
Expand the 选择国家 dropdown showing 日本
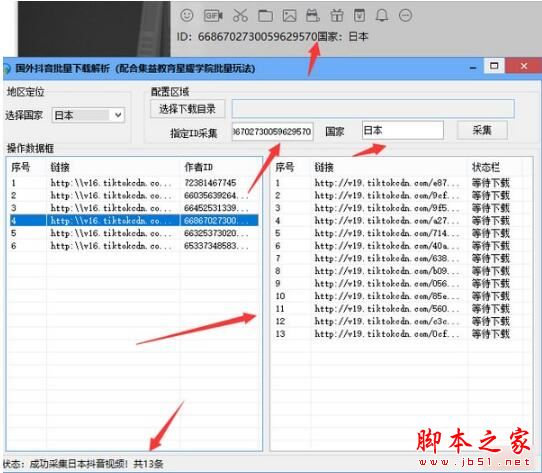(88, 115)
